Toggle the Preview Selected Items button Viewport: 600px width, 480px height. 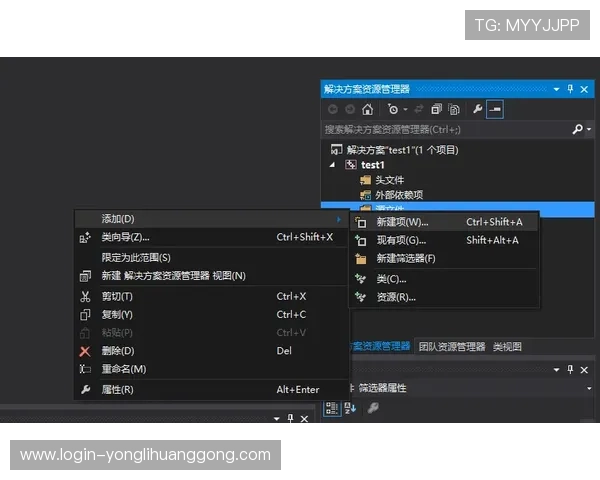pos(494,109)
